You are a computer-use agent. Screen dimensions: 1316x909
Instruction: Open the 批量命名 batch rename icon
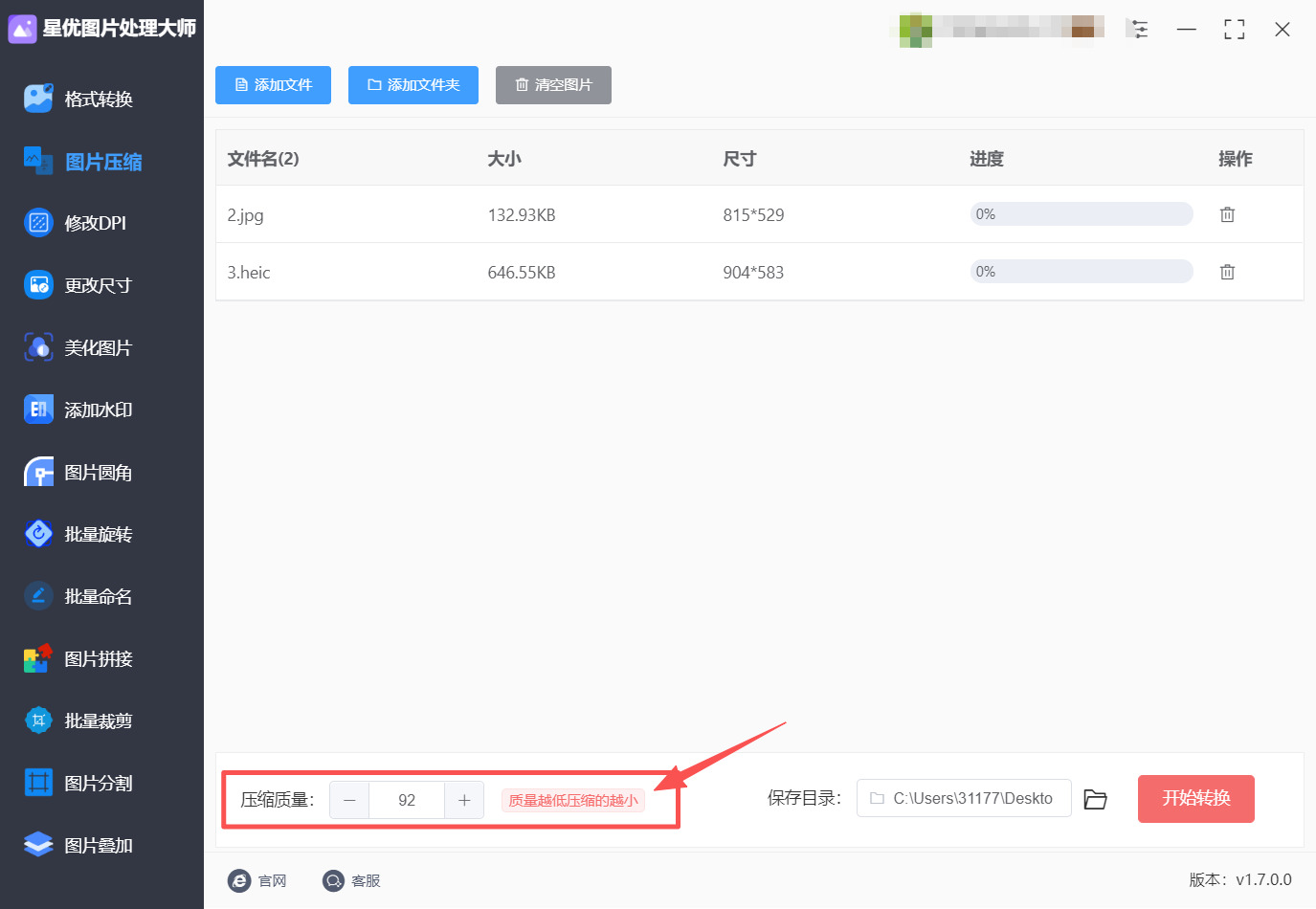[38, 596]
